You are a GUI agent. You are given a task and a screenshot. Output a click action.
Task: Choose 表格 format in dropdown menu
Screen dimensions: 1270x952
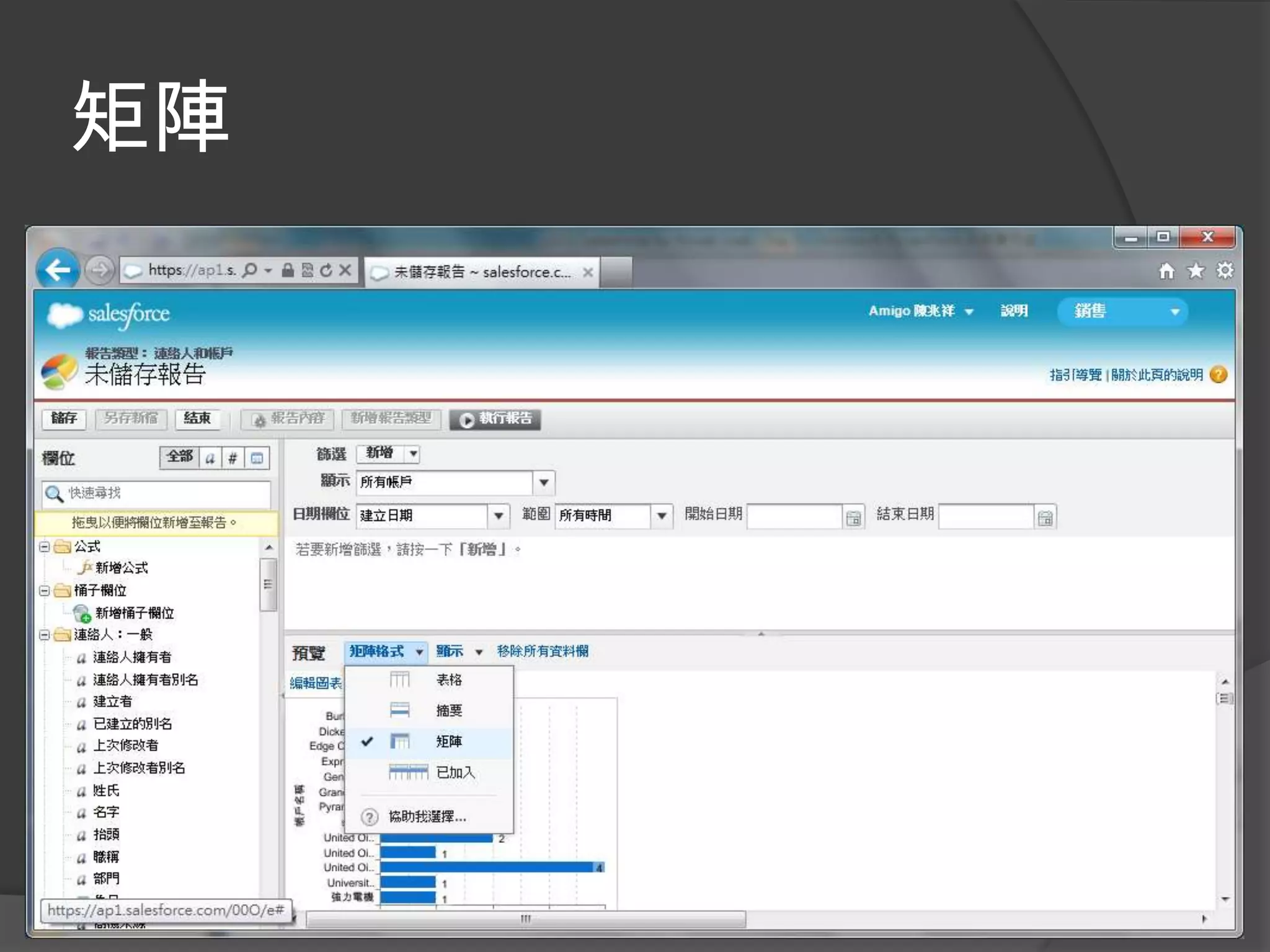pyautogui.click(x=448, y=680)
